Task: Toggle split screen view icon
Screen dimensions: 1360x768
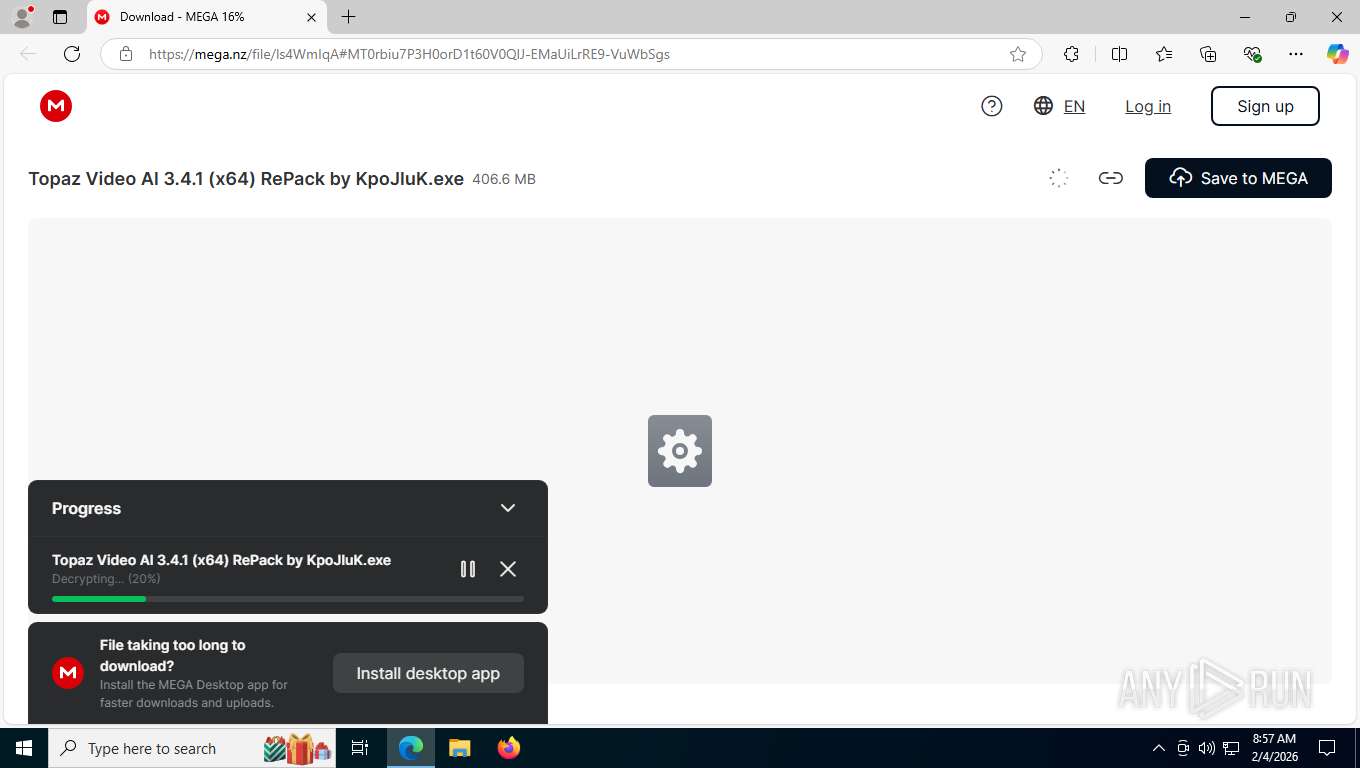Action: pyautogui.click(x=1119, y=54)
